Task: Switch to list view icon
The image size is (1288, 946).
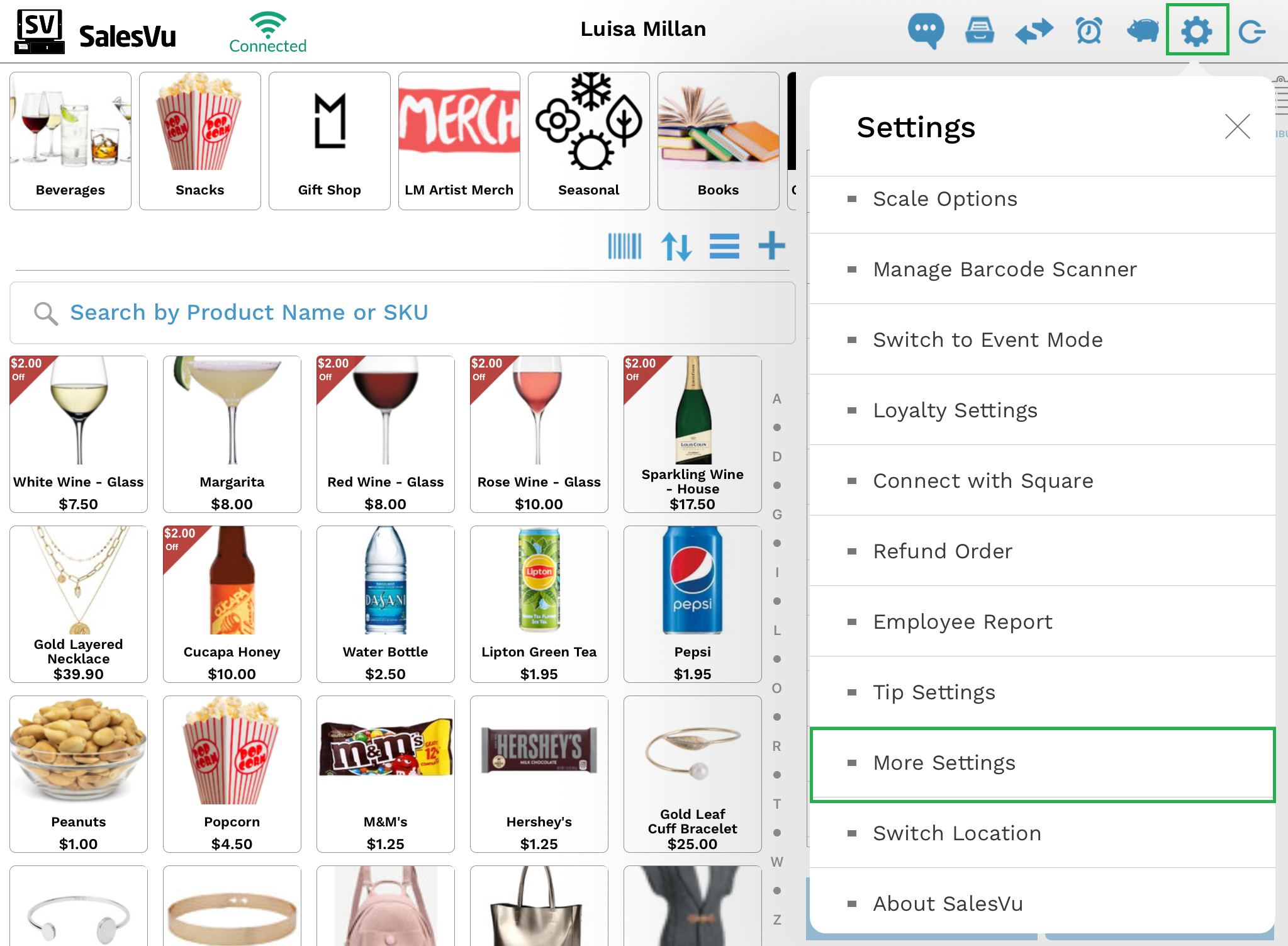Action: point(724,246)
